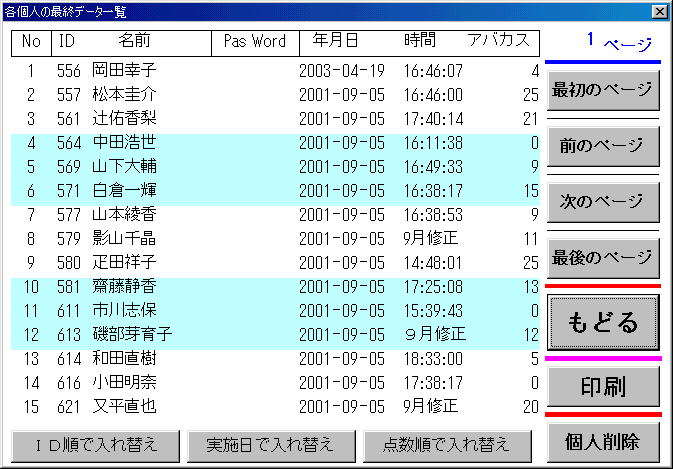This screenshot has width=673, height=469.
Task: Click the time 16:38:17
Action: pos(433,191)
